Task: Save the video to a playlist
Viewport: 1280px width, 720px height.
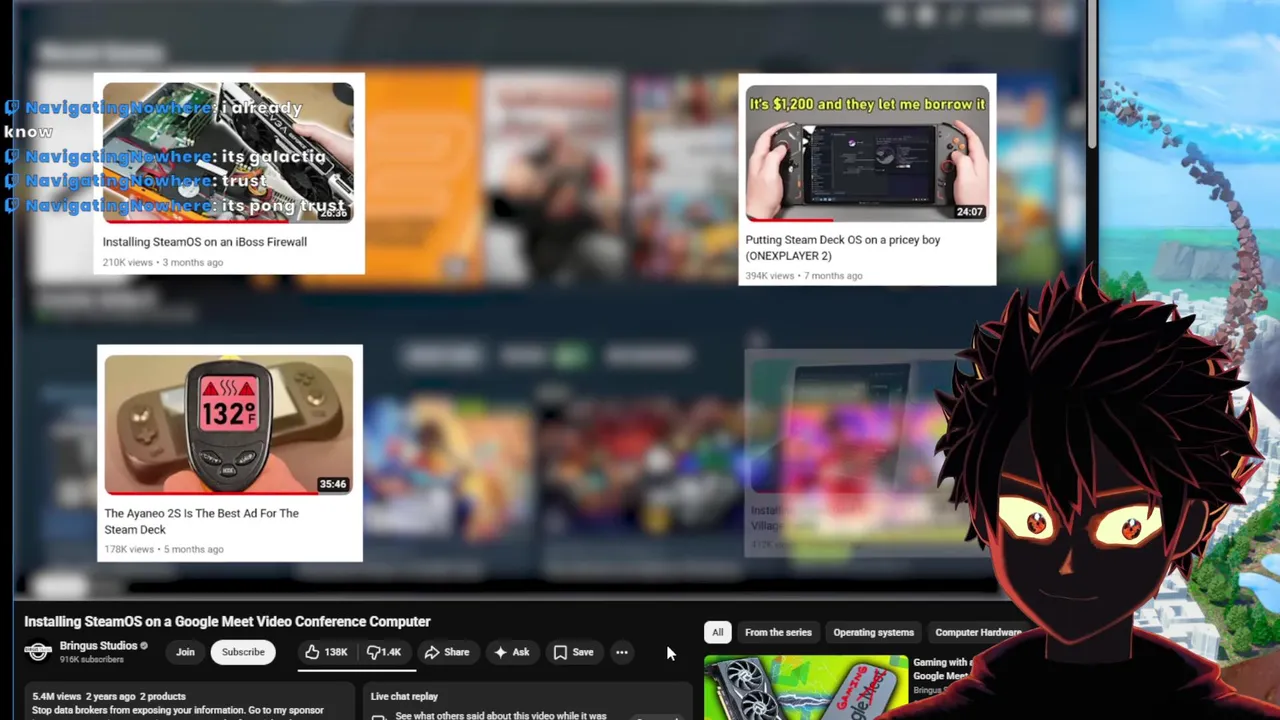Action: (574, 652)
